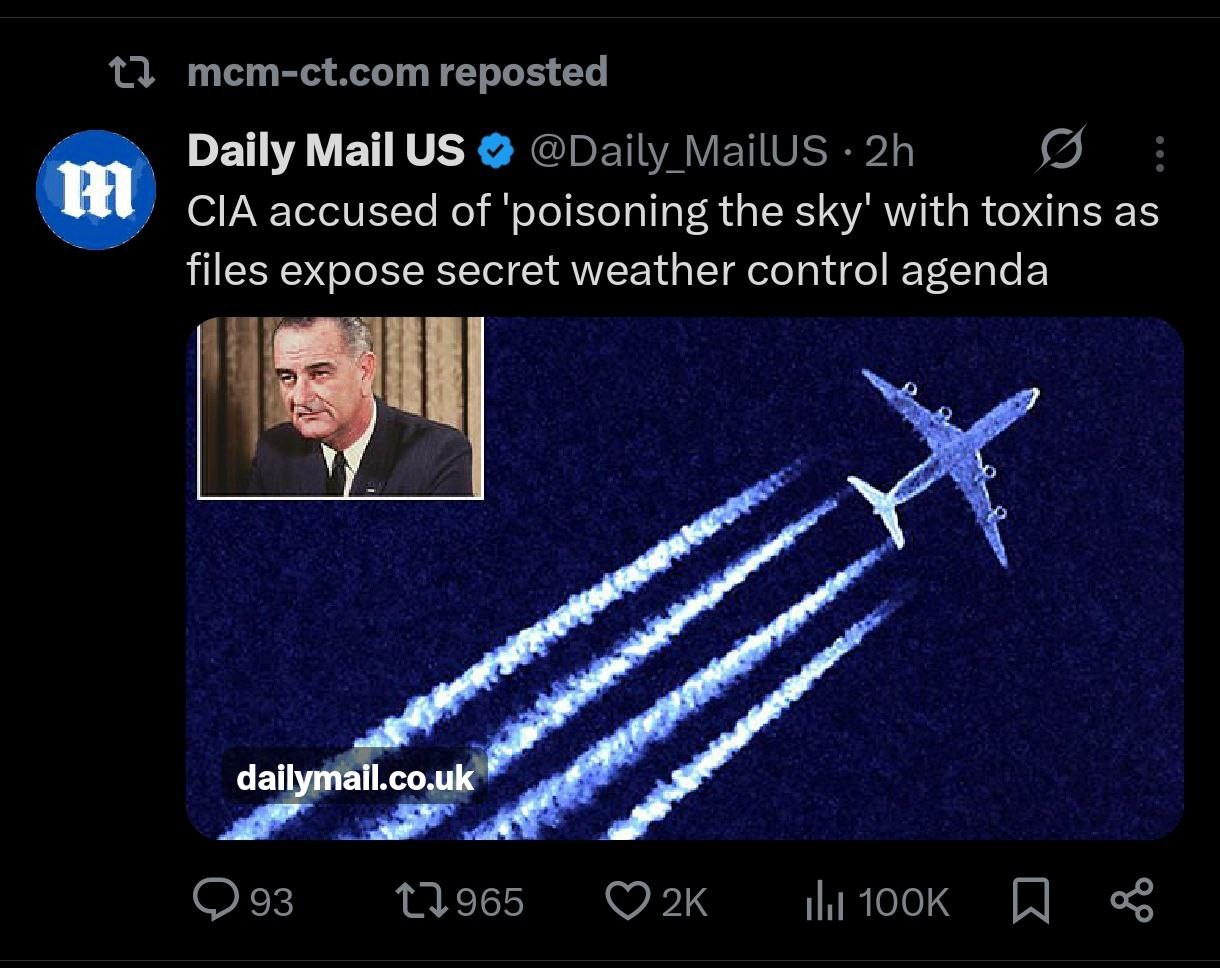Click the 100K views count
1220x968 pixels.
903,902
